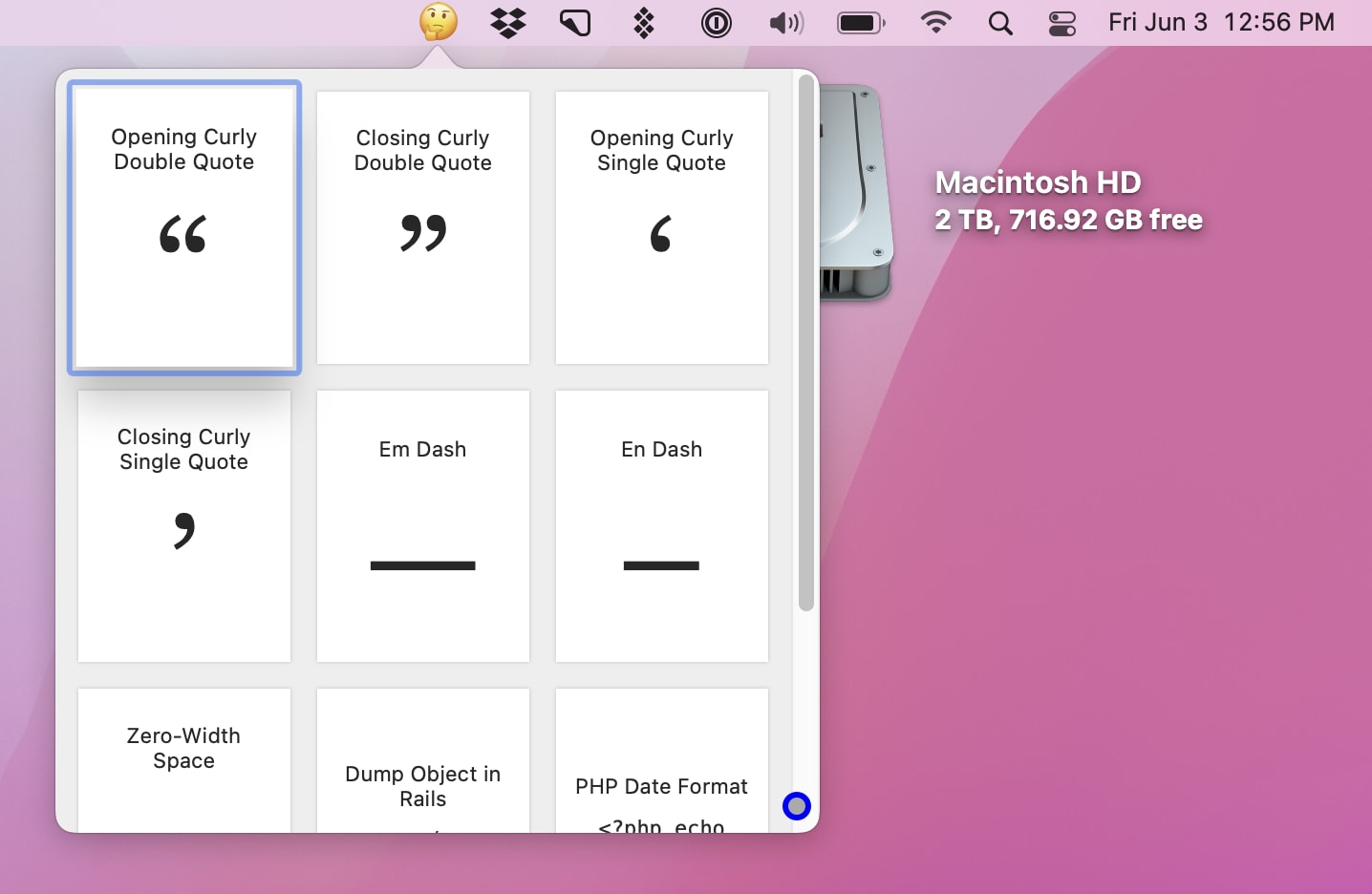This screenshot has height=894, width=1372.
Task: Click the diamond-grid menu bar icon
Action: (x=644, y=22)
